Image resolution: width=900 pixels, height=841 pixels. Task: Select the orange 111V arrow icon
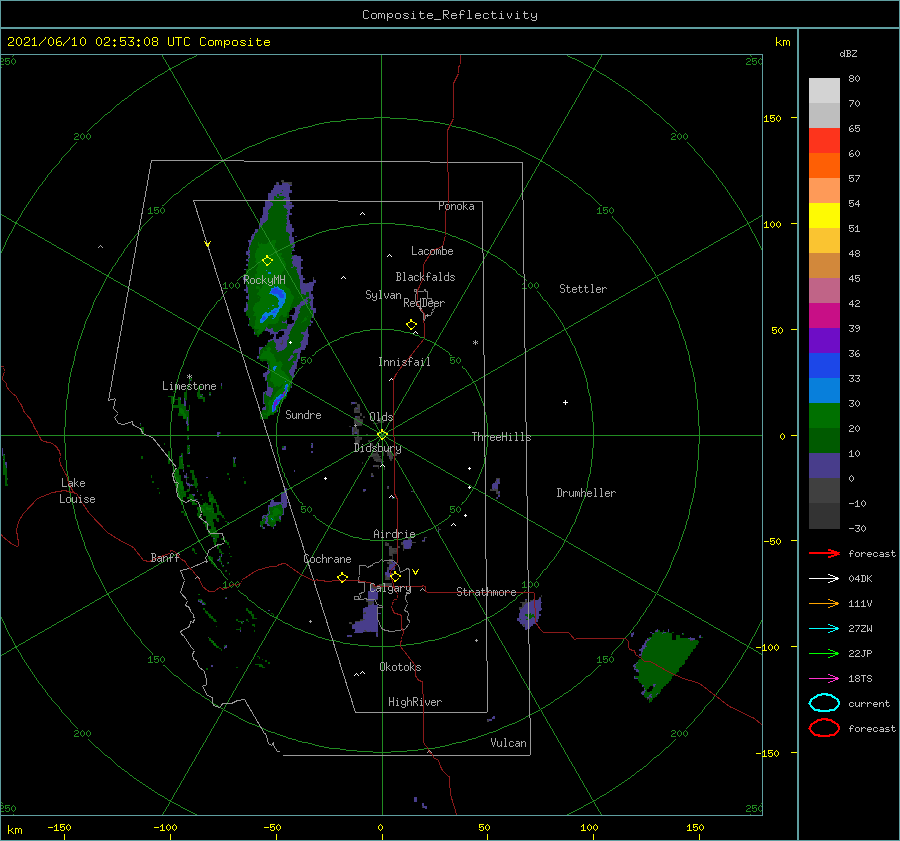[824, 603]
